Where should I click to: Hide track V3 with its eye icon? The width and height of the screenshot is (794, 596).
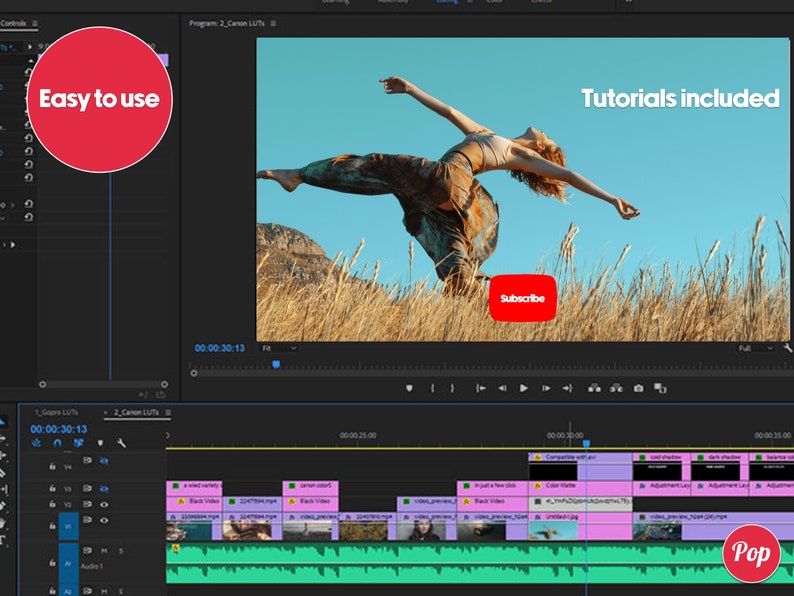104,489
